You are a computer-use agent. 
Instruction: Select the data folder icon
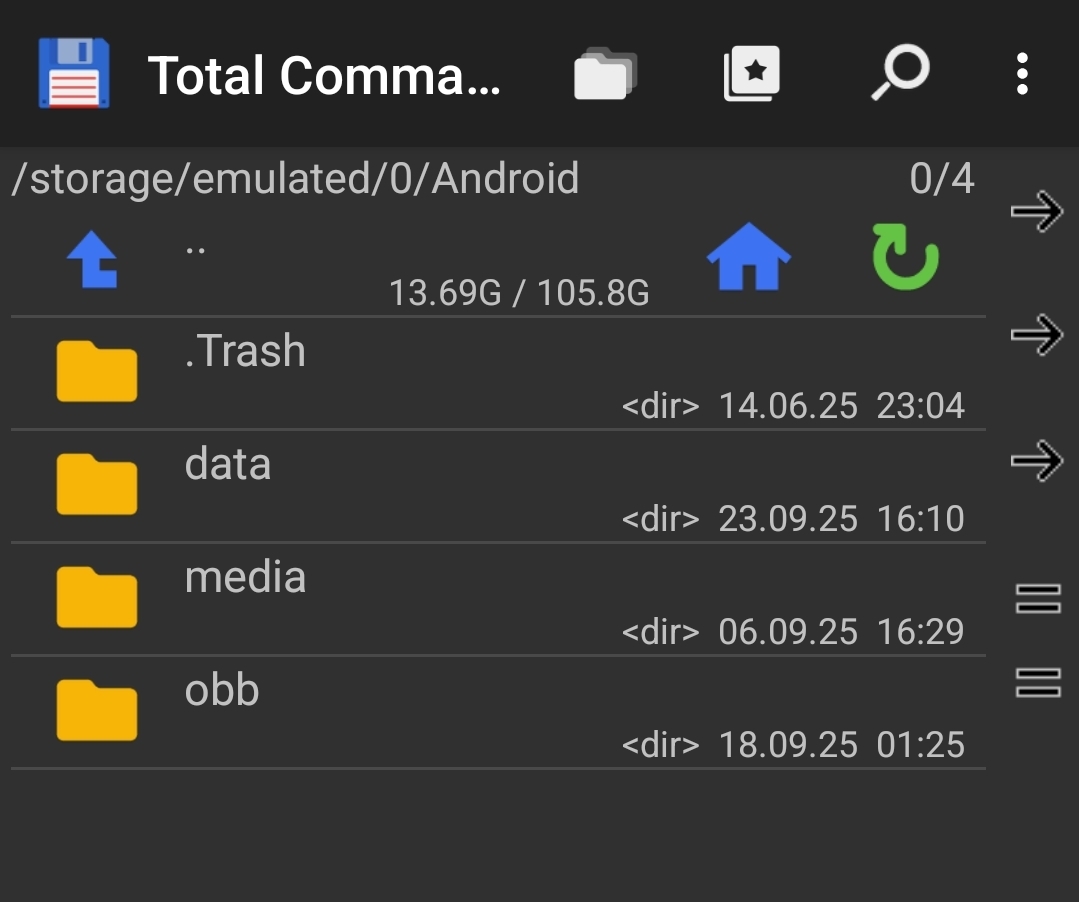(96, 485)
